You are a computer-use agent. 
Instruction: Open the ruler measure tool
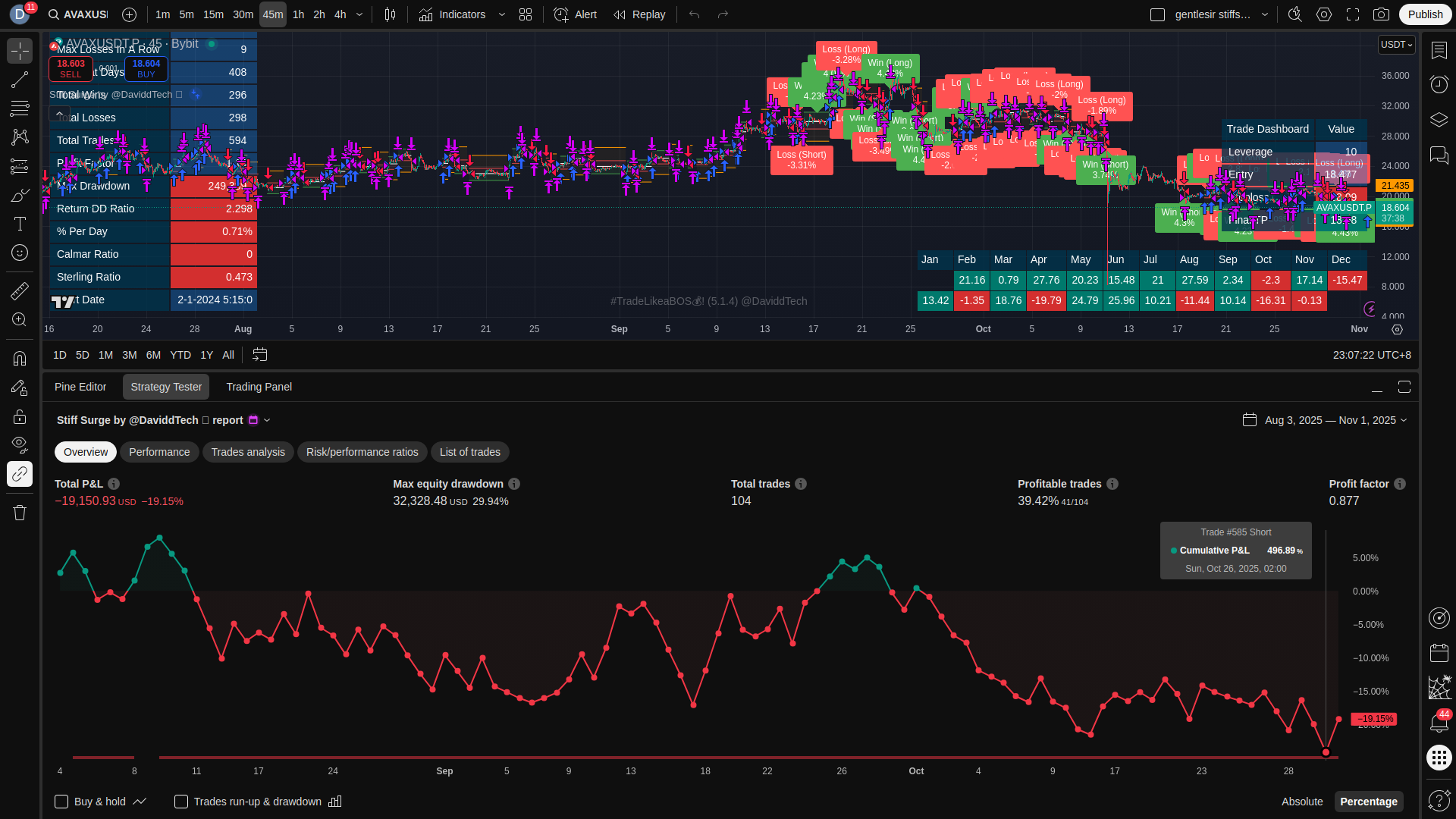pyautogui.click(x=20, y=290)
